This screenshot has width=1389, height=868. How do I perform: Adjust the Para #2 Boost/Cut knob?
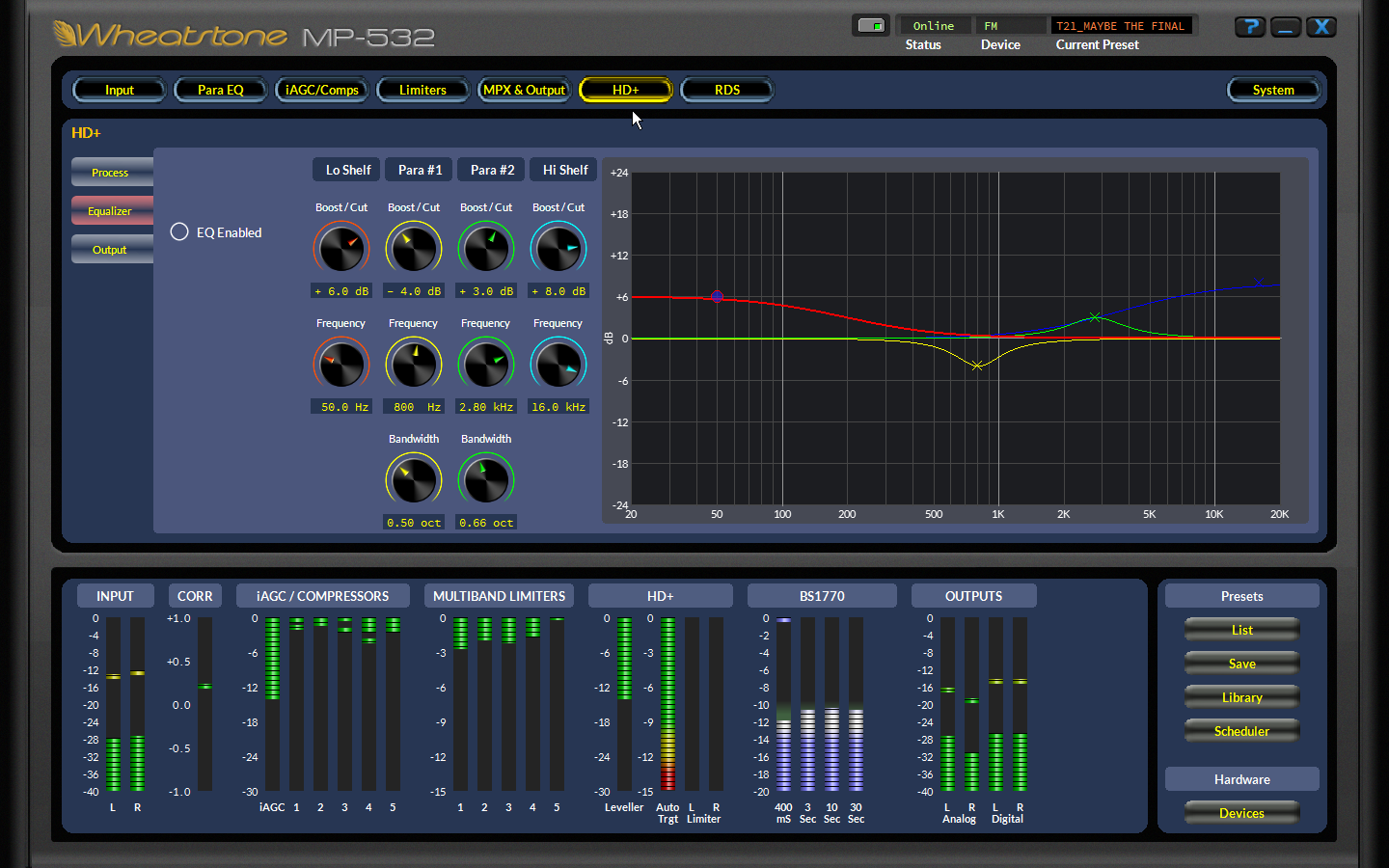tap(486, 249)
